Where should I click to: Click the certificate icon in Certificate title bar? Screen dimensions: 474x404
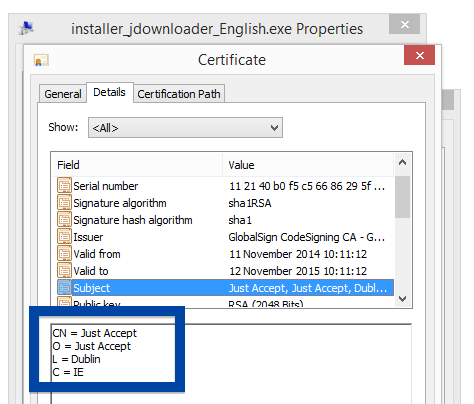coord(41,60)
